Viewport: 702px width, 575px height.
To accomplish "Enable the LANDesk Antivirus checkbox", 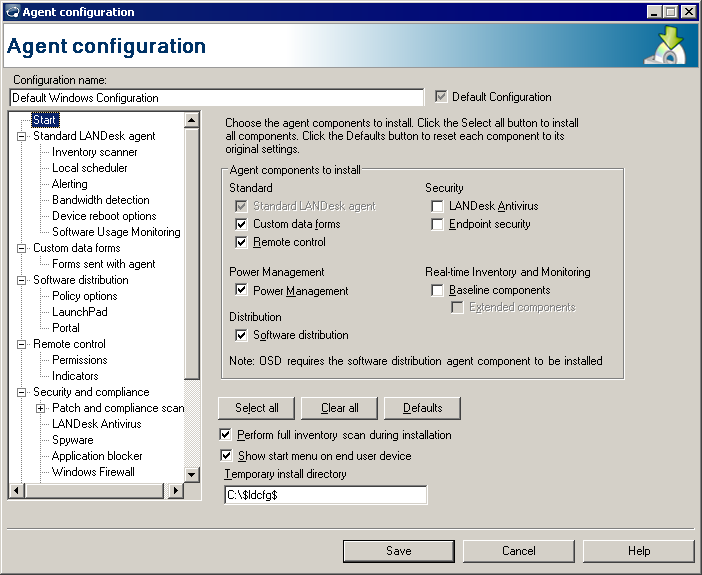I will point(438,206).
